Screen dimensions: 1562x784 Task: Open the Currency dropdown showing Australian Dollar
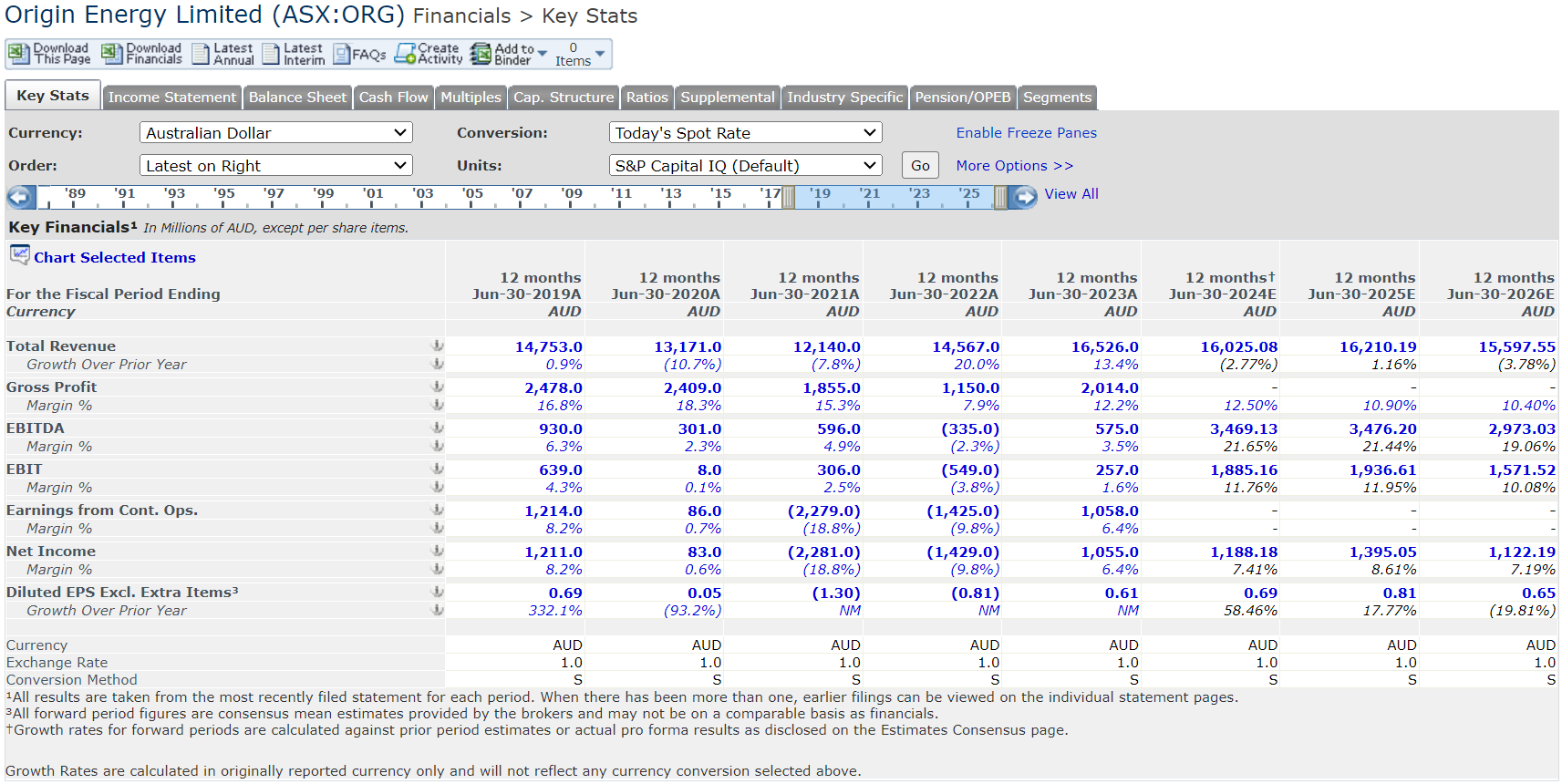pyautogui.click(x=275, y=133)
